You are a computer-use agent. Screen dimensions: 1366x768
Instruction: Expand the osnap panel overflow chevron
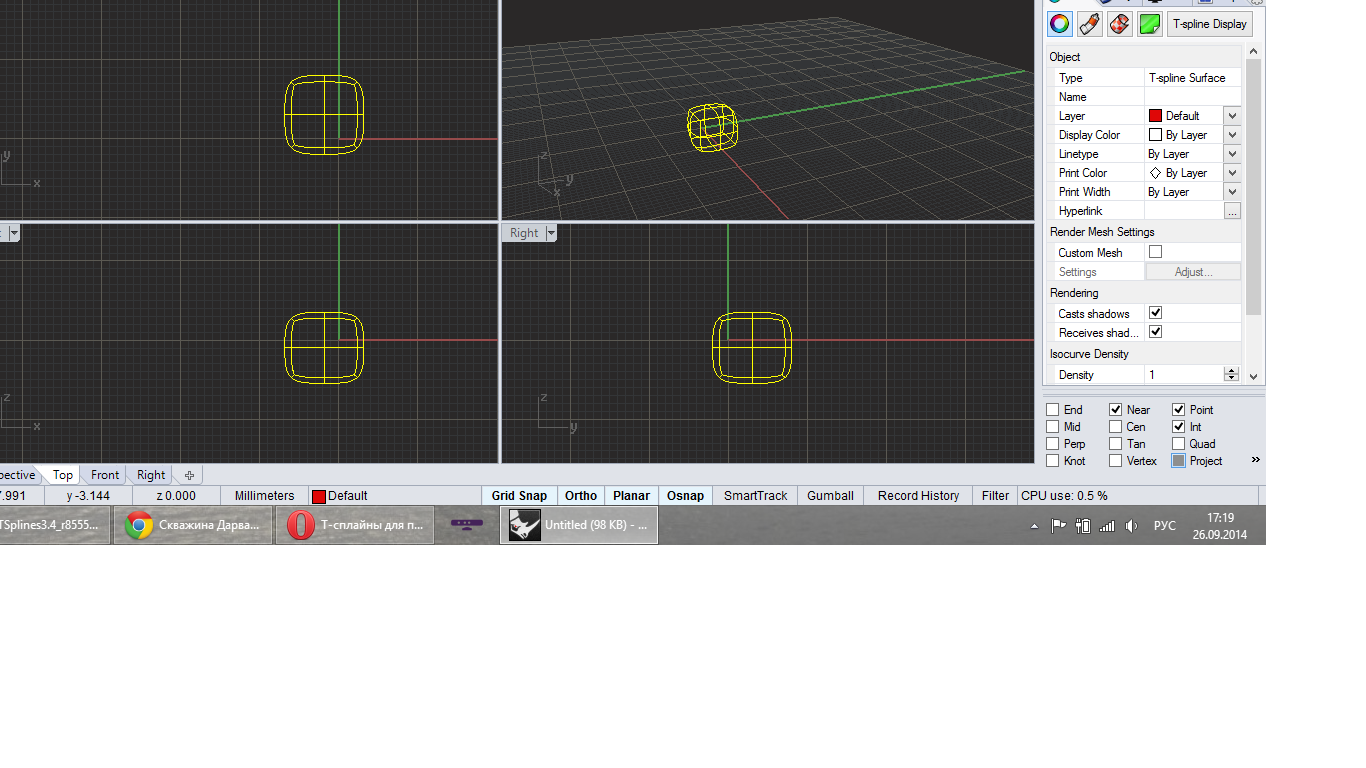[x=1255, y=460]
